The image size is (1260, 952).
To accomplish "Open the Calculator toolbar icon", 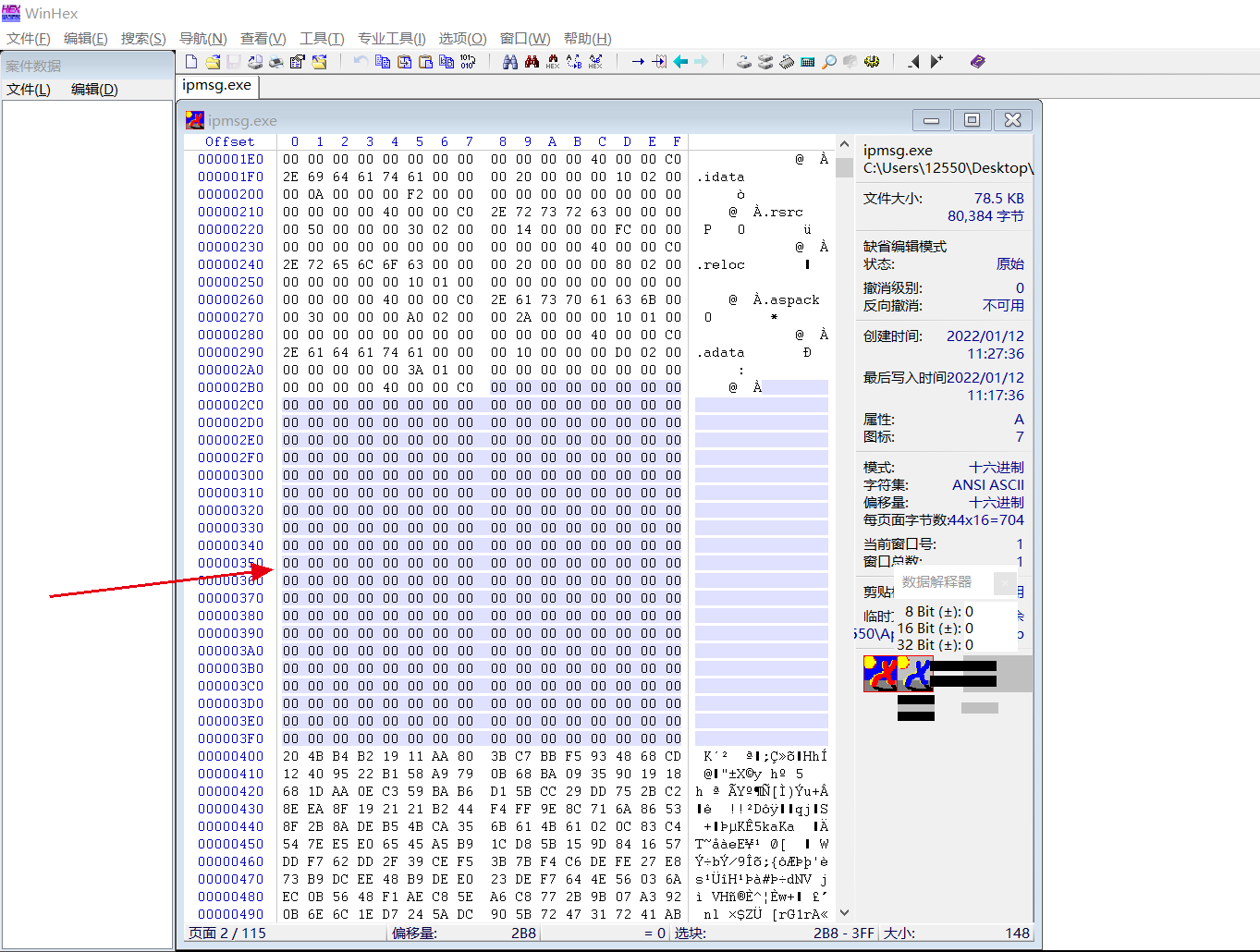I will coord(808,62).
